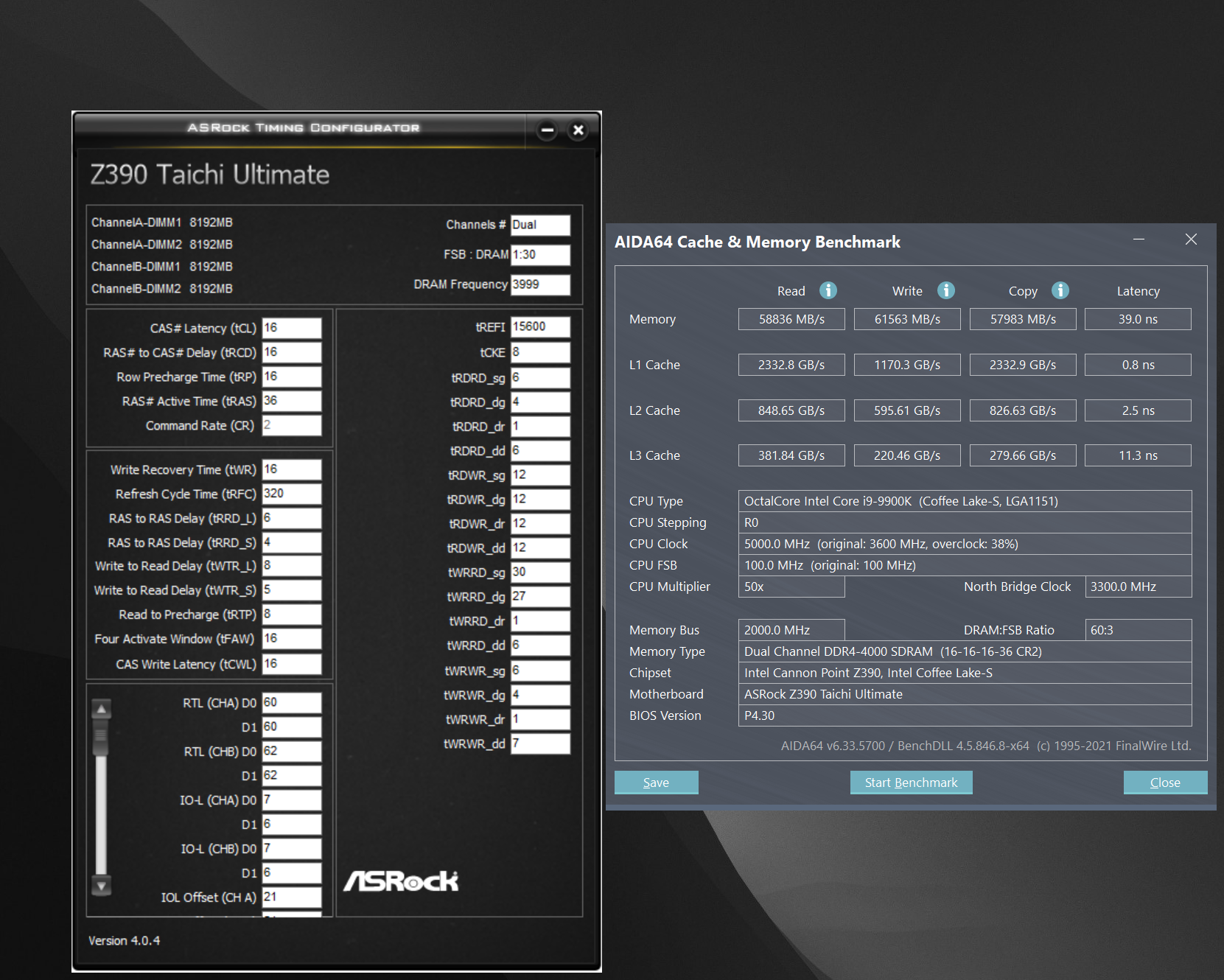Start the AIDA64 benchmark
Viewport: 1224px width, 980px height.
click(x=911, y=783)
